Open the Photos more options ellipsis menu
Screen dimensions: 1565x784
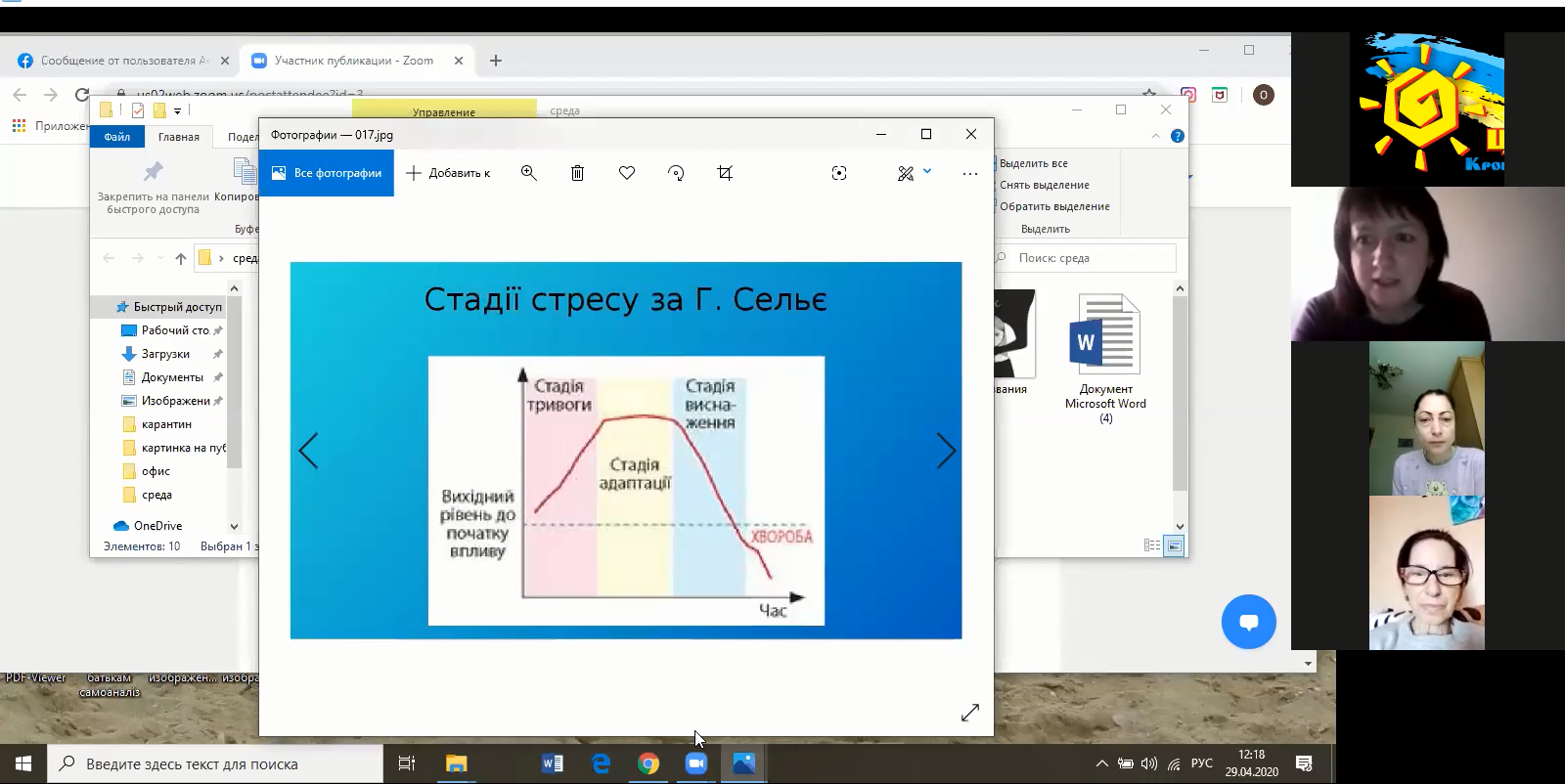969,173
